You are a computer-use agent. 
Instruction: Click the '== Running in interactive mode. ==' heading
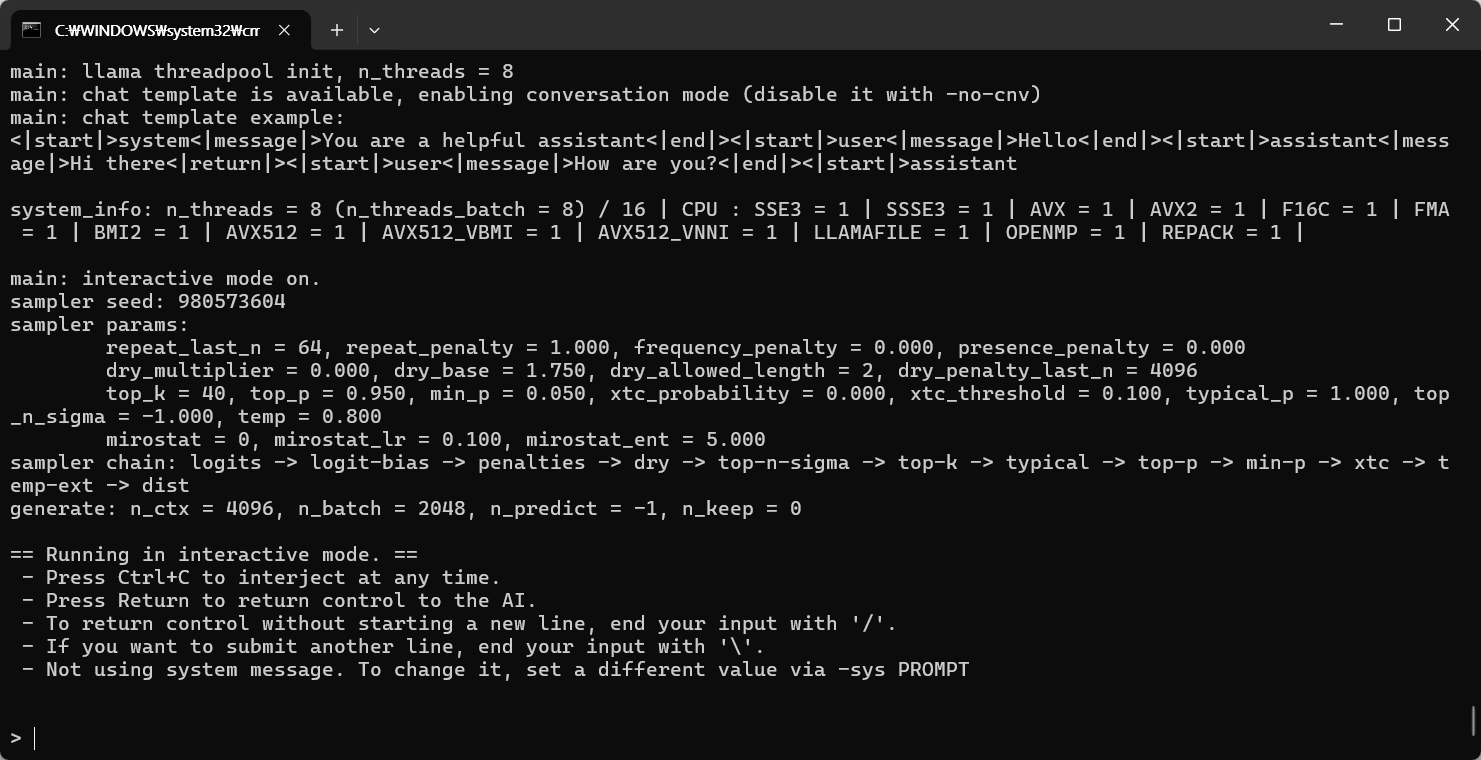(214, 554)
